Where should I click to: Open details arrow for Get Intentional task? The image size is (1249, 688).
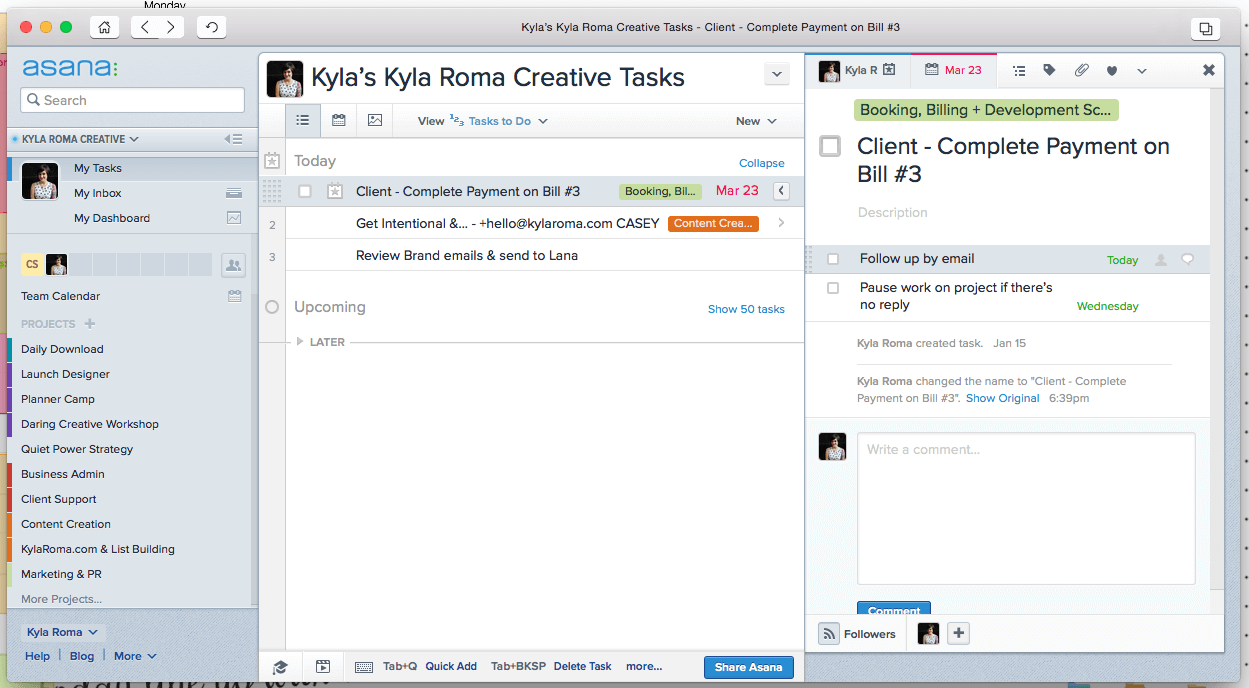781,223
